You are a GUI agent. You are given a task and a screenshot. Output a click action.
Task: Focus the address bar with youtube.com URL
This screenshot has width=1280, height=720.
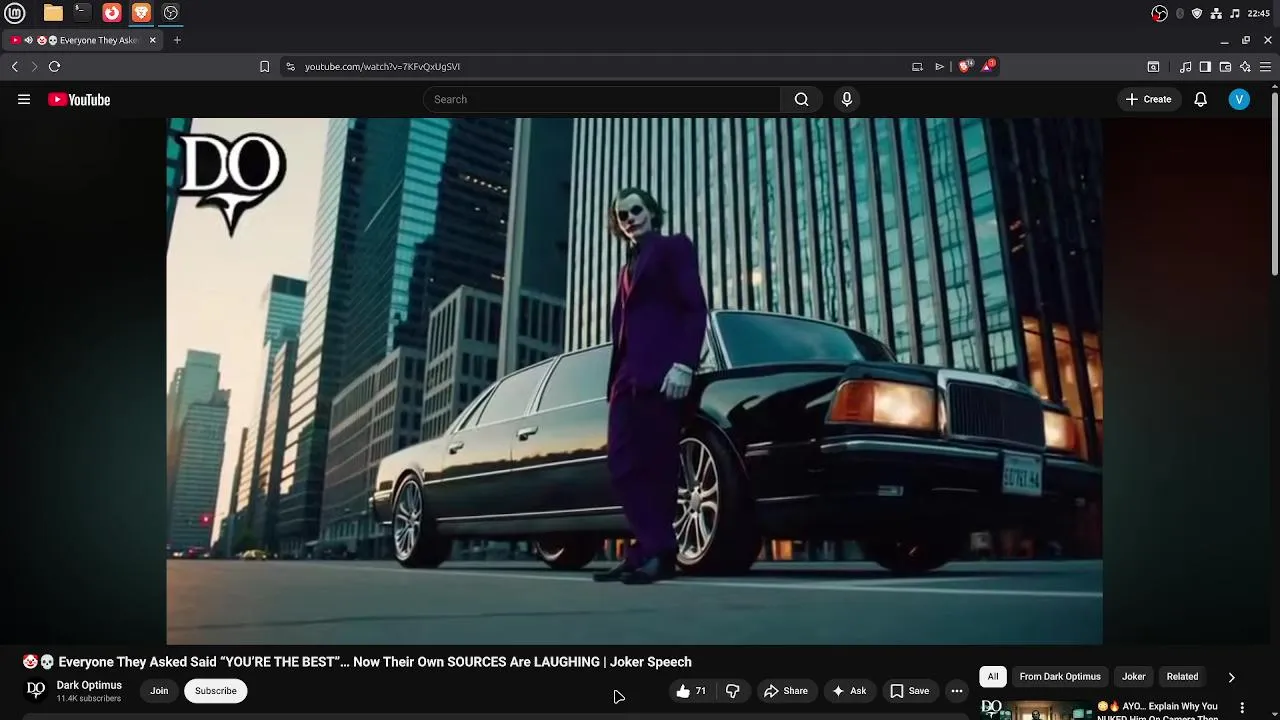(x=600, y=66)
